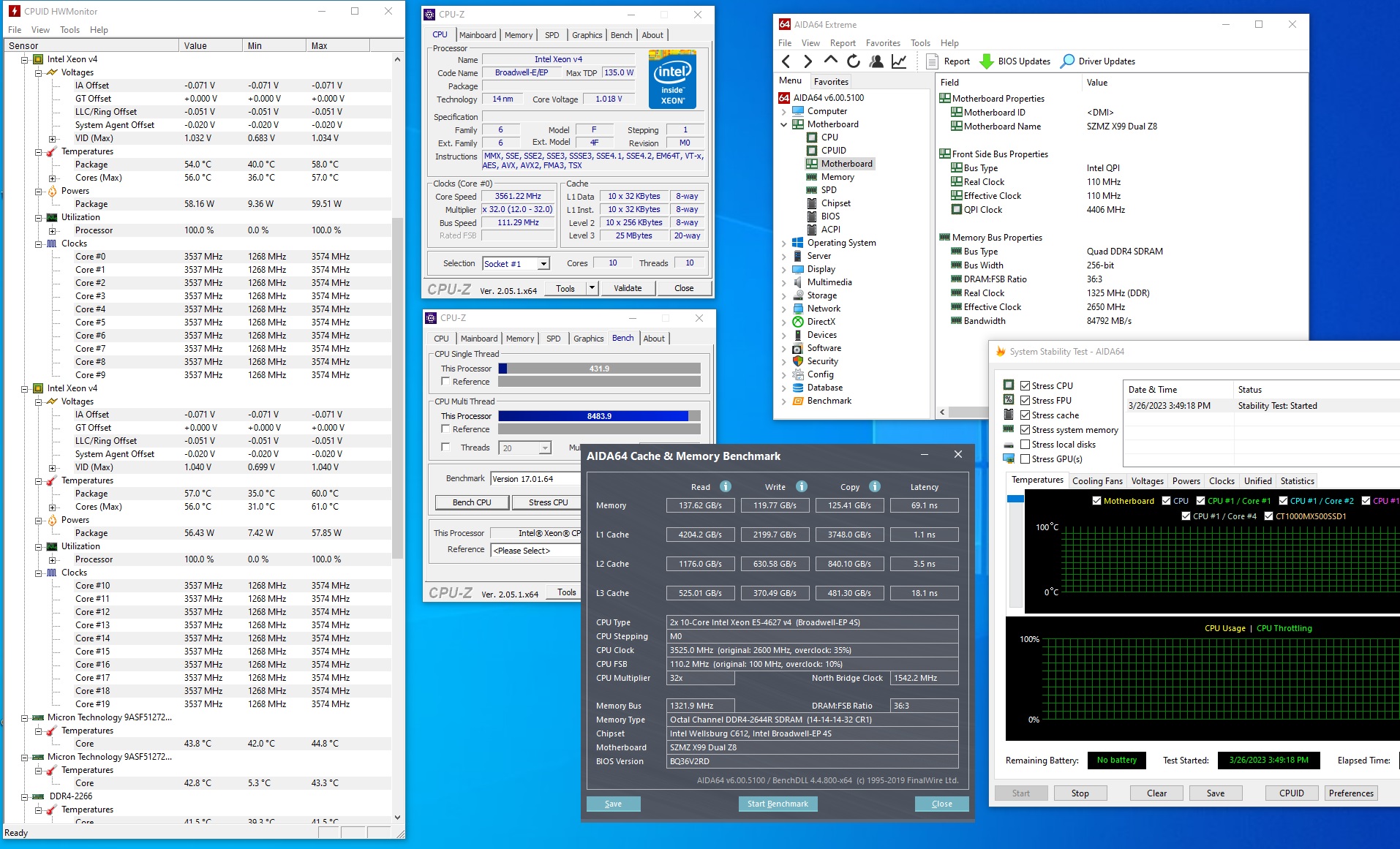
Task: Tick Single Thread Reference checkbox in CPU-Z
Action: (445, 382)
